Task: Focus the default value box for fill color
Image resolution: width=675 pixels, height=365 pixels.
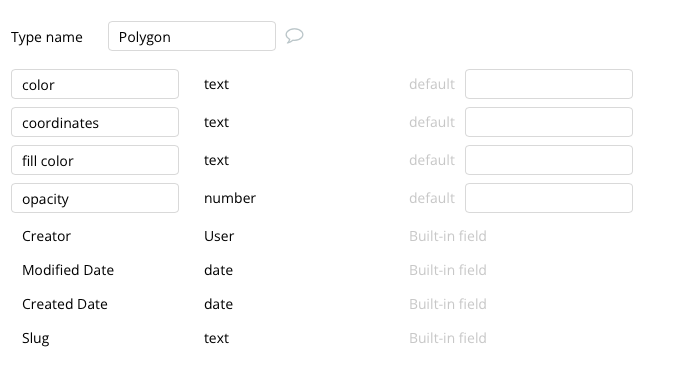Action: [549, 160]
